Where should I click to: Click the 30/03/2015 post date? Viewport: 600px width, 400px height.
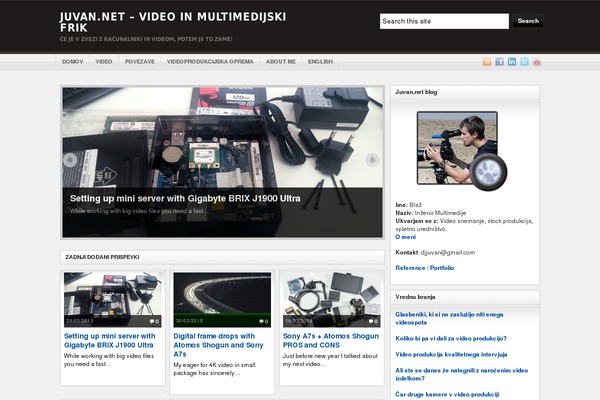[189, 321]
